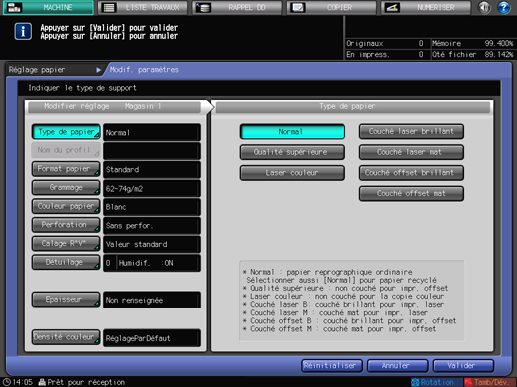This screenshot has height=387, width=517.
Task: Open the Couleur papier setting
Action: click(x=66, y=206)
